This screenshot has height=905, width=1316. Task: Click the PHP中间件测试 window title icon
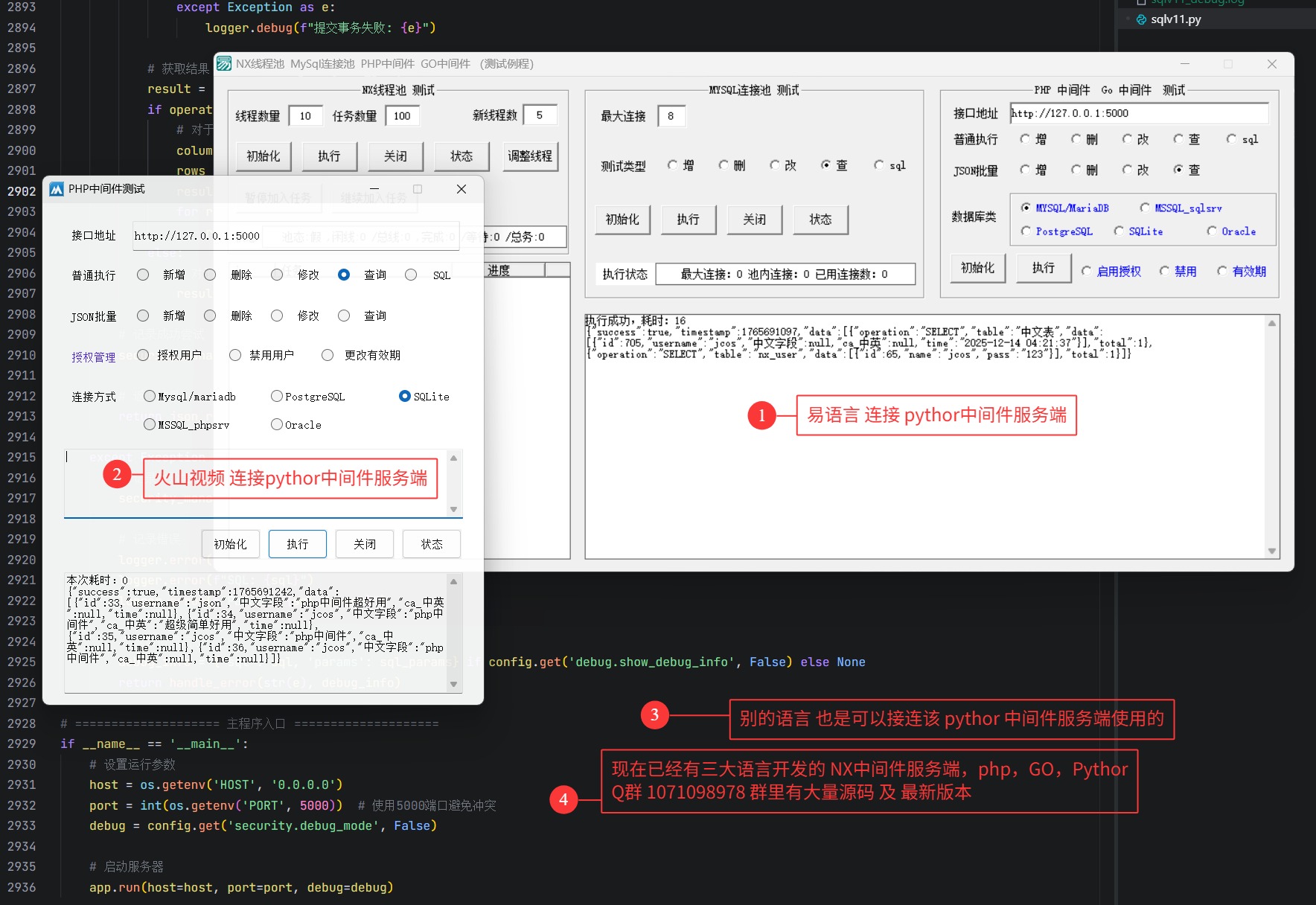57,189
